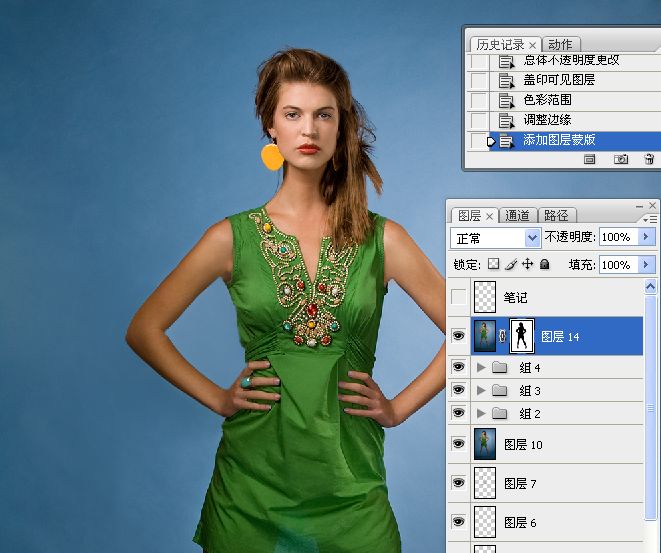The image size is (661, 553).
Task: Open the 填充 slider arrow
Action: 646,265
